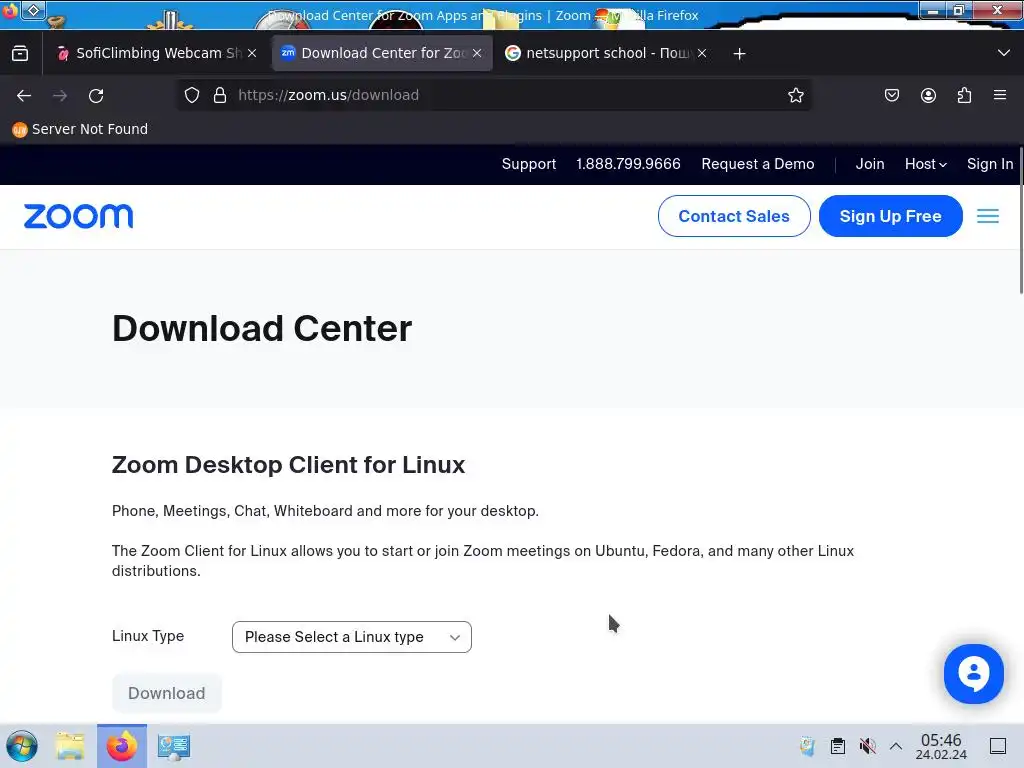
Task: Open the file manager from the taskbar
Action: click(70, 746)
